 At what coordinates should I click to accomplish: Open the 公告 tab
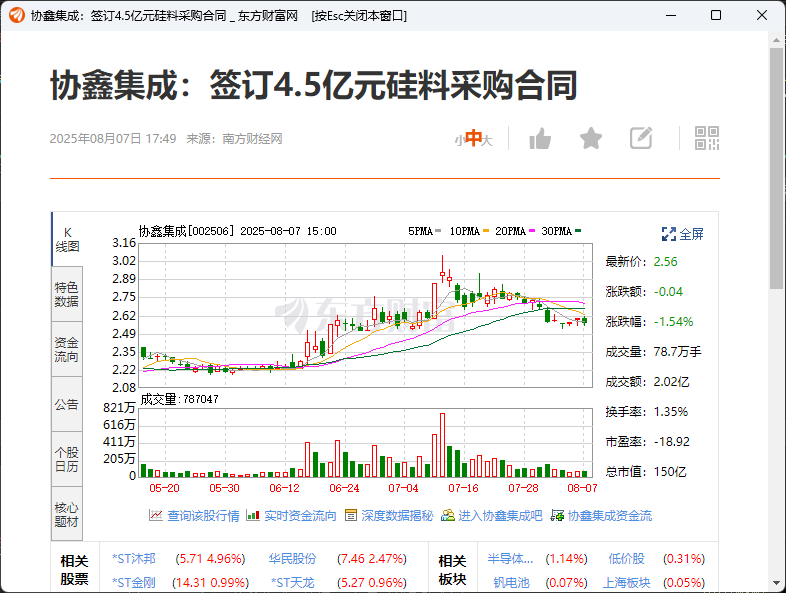click(67, 404)
